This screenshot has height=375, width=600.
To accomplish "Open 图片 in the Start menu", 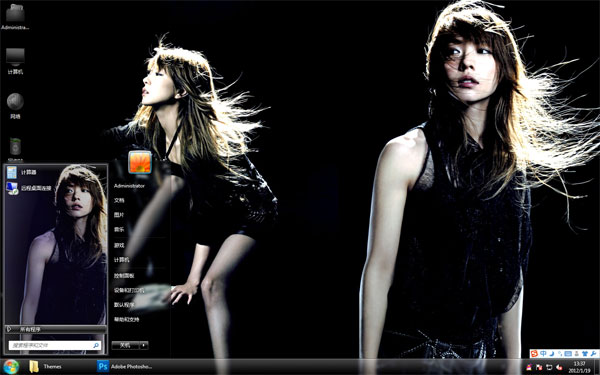I will 119,215.
